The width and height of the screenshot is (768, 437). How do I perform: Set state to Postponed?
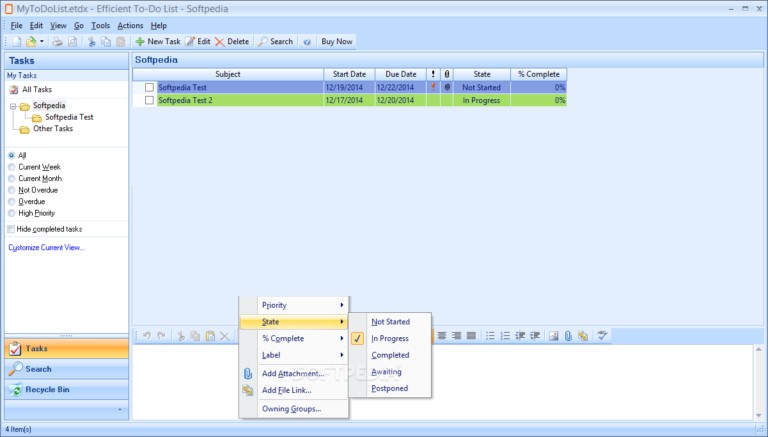tap(389, 388)
